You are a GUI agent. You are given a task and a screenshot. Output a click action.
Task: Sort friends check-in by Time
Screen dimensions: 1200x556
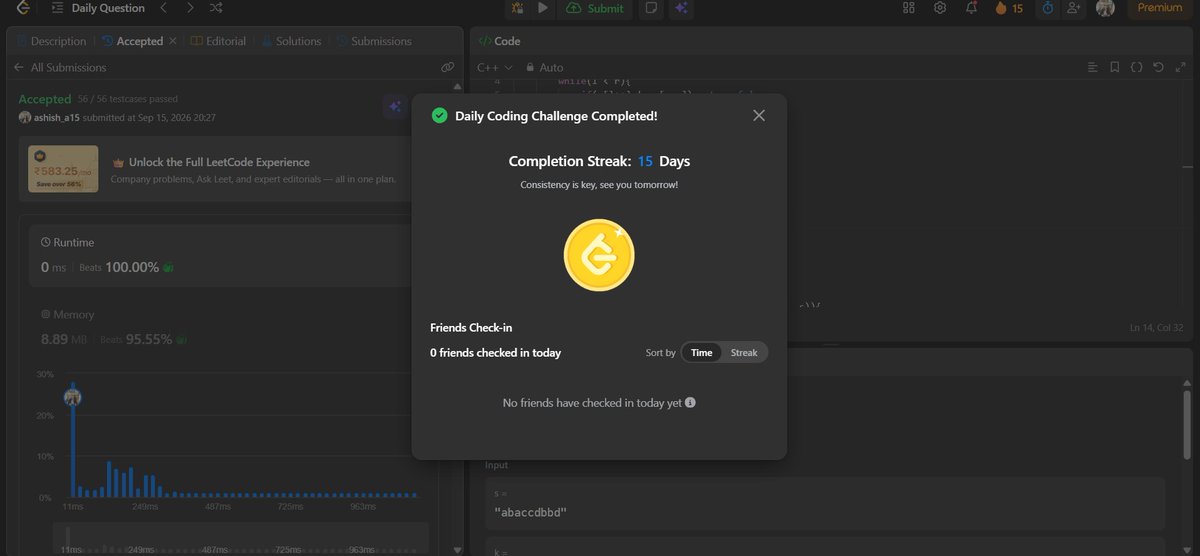(702, 352)
